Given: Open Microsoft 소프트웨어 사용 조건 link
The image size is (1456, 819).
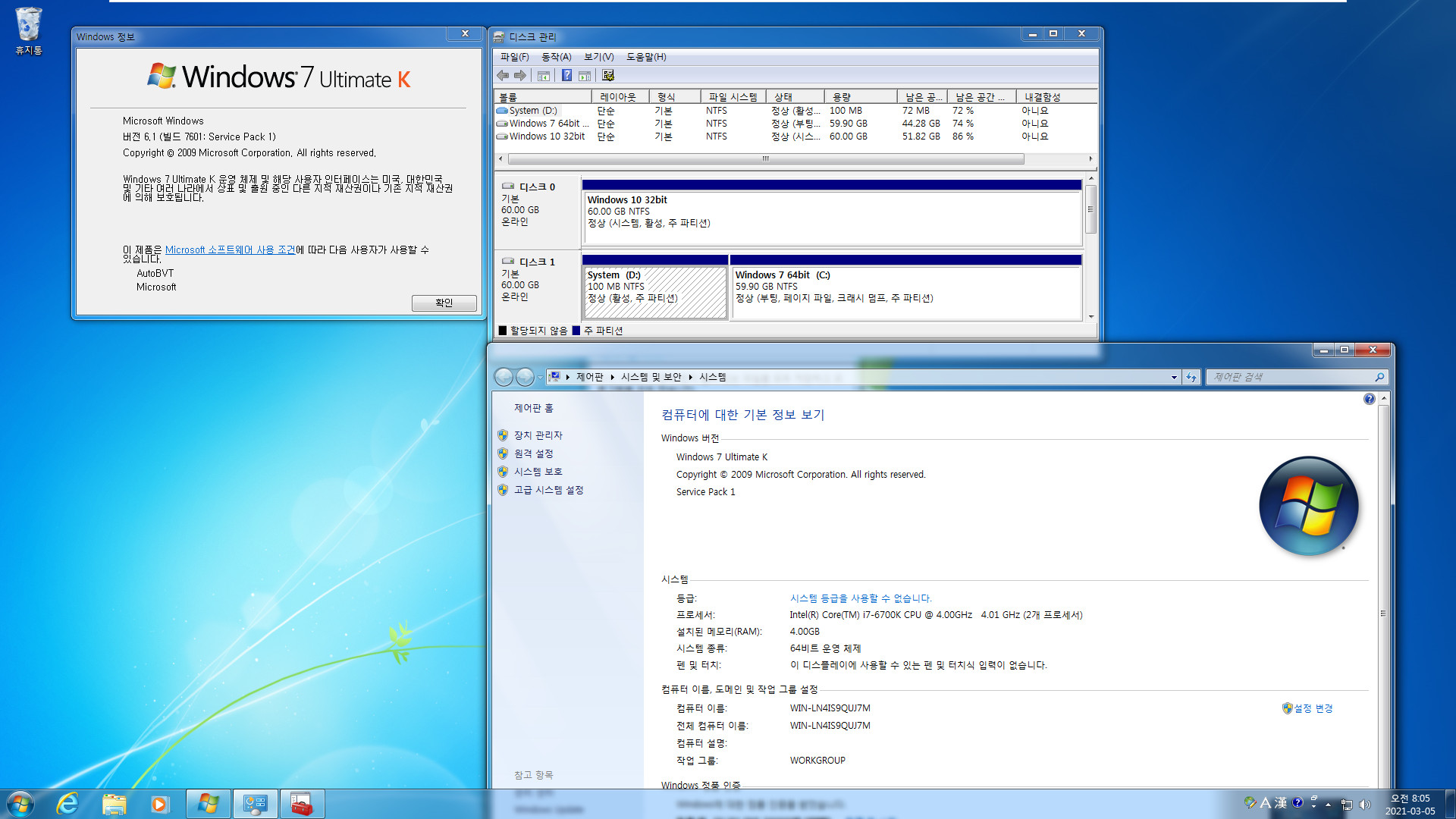Looking at the screenshot, I should 231,250.
